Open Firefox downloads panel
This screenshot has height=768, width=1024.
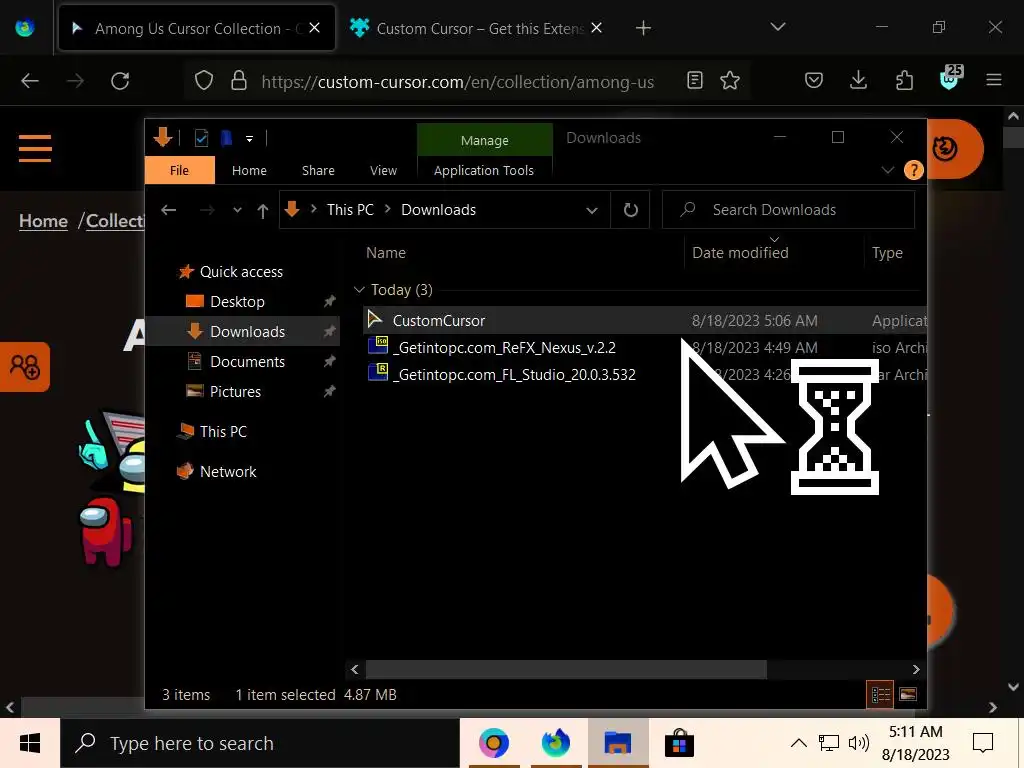(858, 80)
